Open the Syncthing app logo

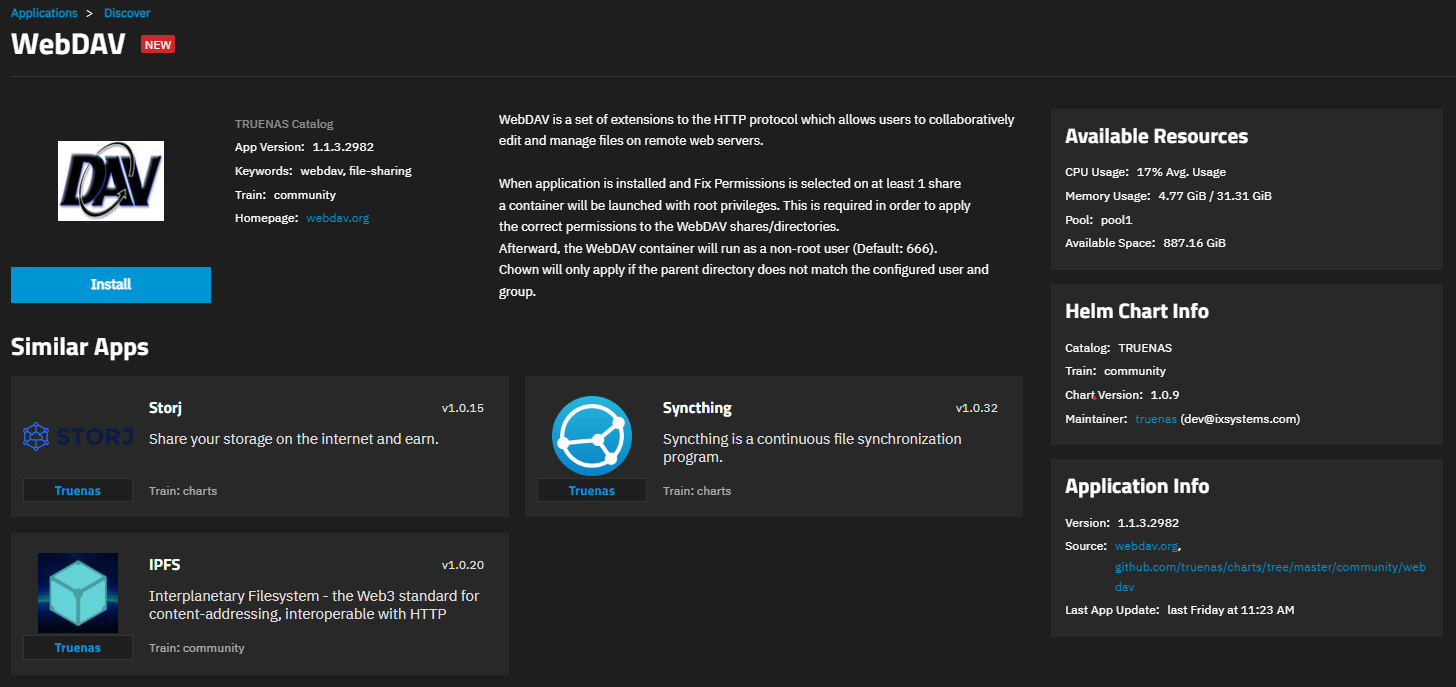point(592,436)
